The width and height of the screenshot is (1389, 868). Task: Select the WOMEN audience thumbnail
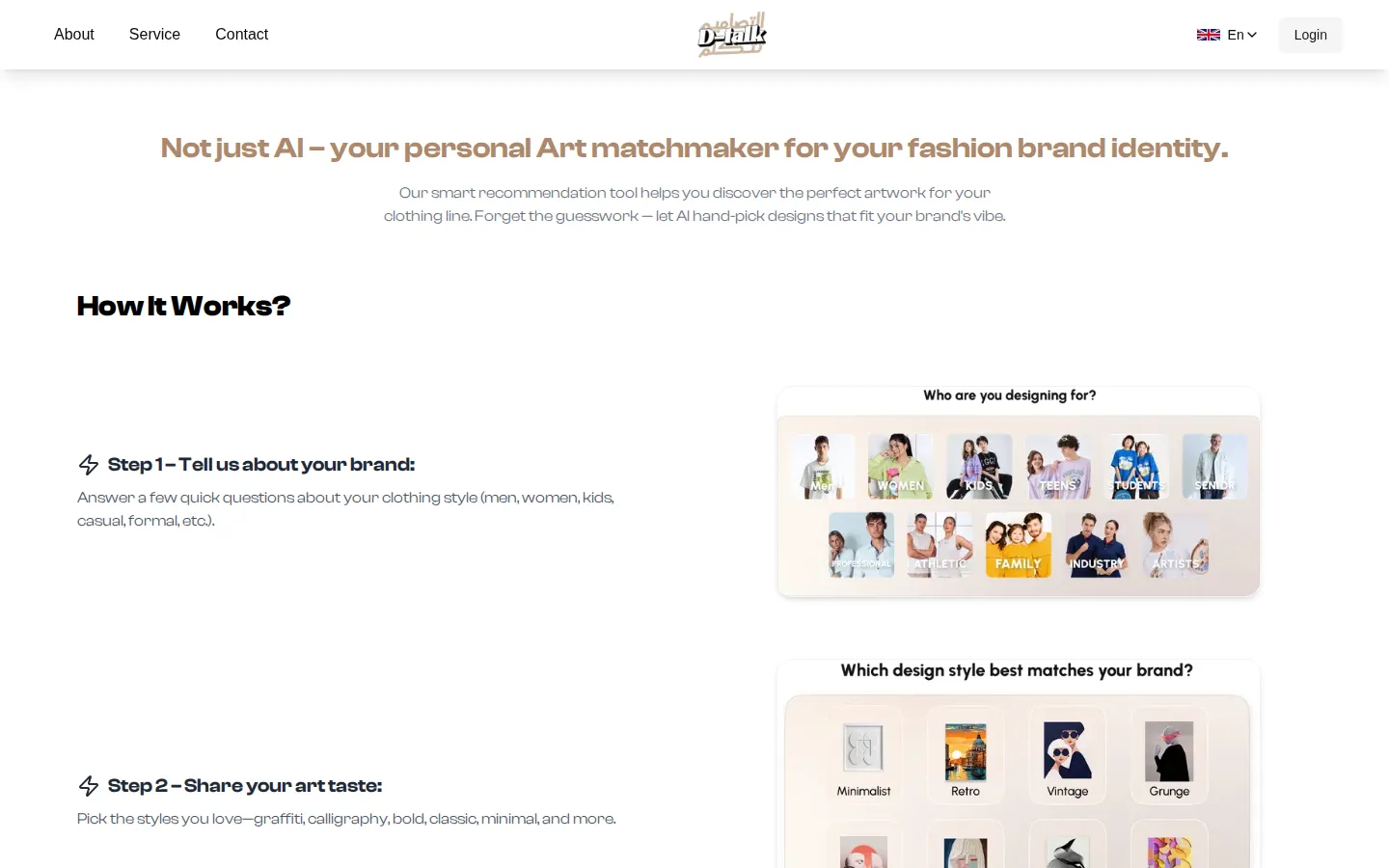point(901,467)
